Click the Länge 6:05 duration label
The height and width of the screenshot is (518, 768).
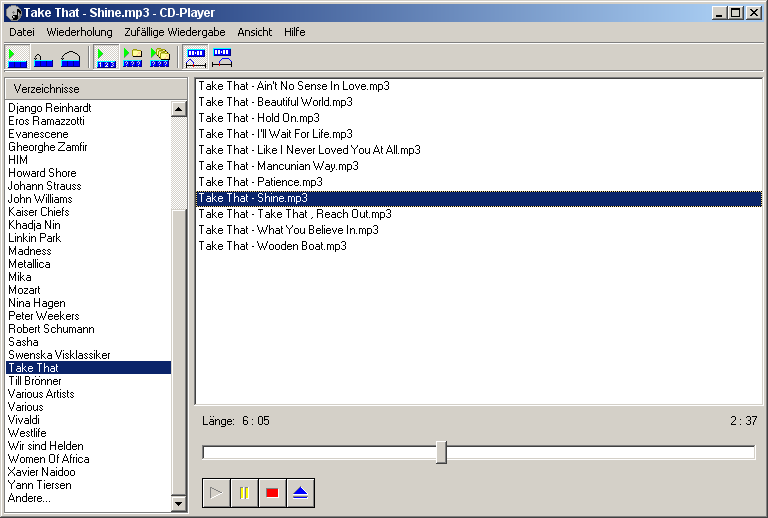(x=236, y=421)
